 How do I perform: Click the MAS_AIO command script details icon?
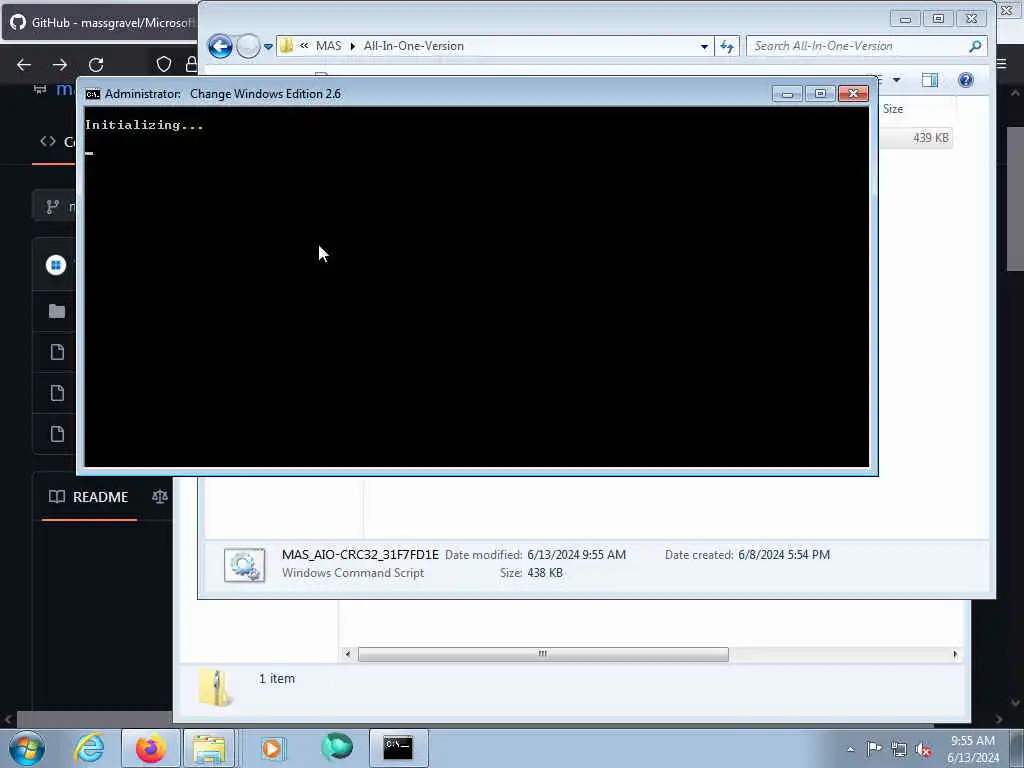tap(244, 565)
